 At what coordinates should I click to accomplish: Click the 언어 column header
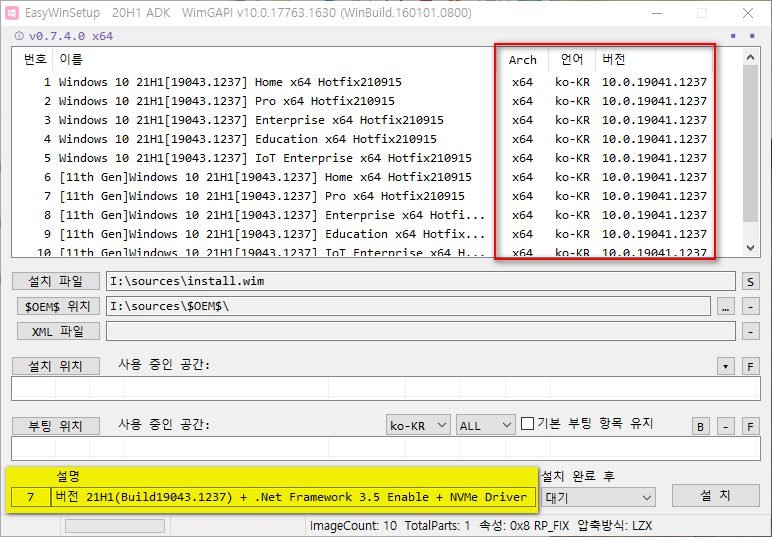point(572,60)
